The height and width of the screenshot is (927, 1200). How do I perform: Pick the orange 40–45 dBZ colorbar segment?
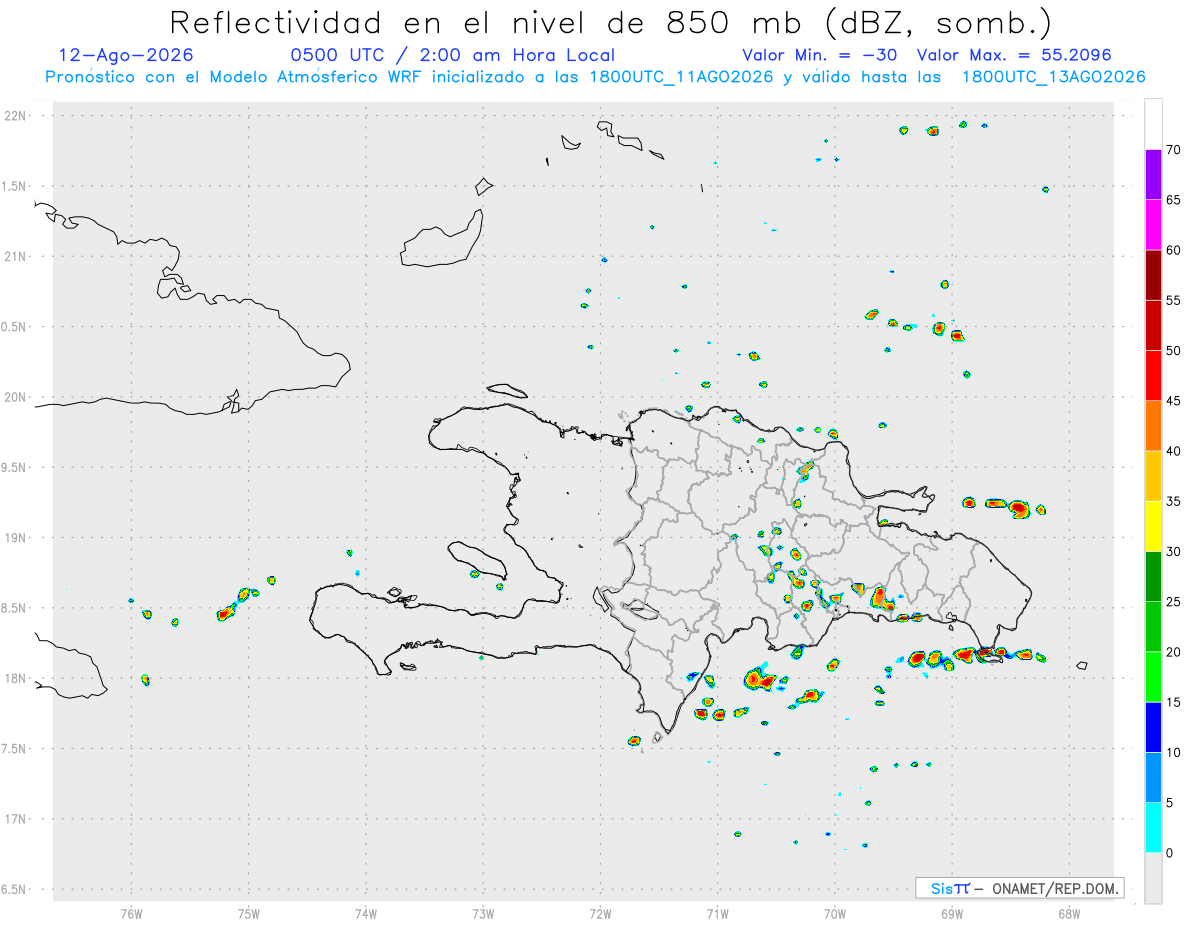1153,426
